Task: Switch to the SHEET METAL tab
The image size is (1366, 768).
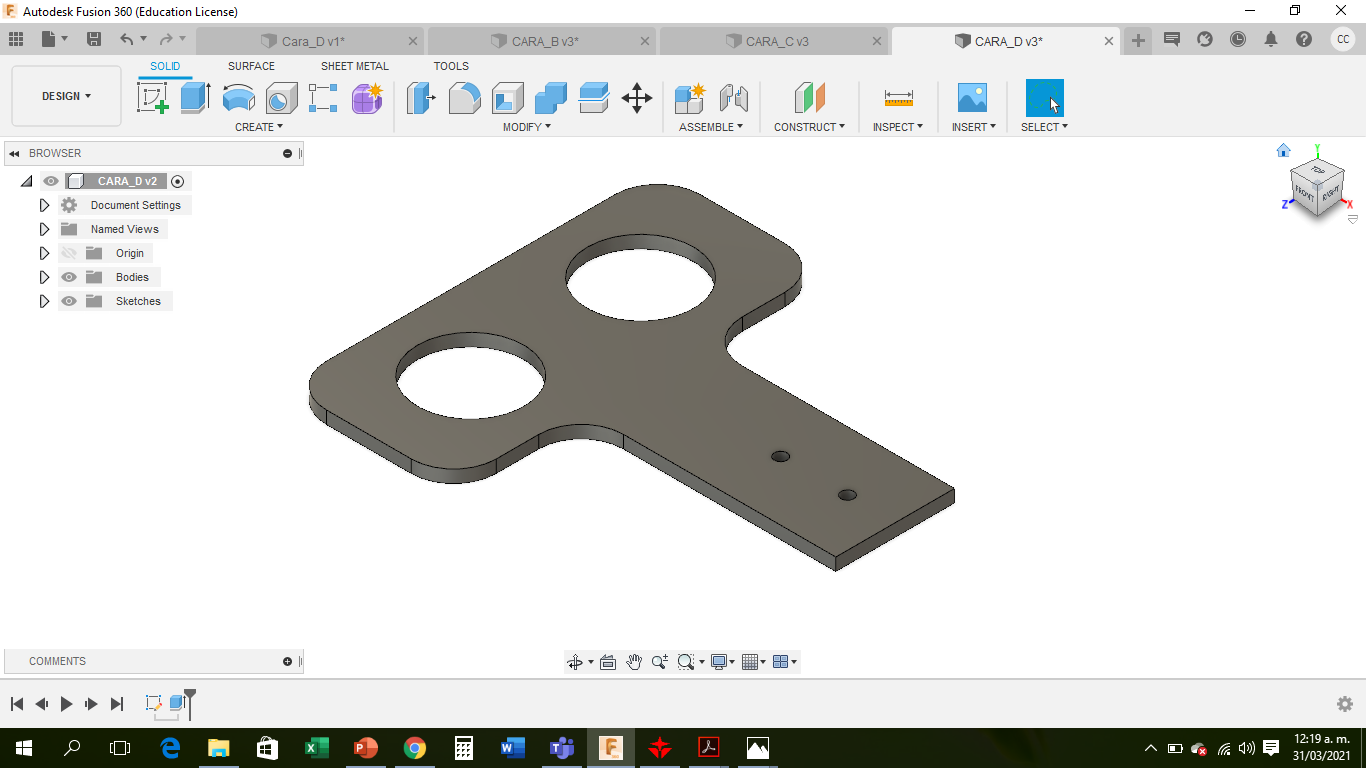Action: (x=355, y=66)
